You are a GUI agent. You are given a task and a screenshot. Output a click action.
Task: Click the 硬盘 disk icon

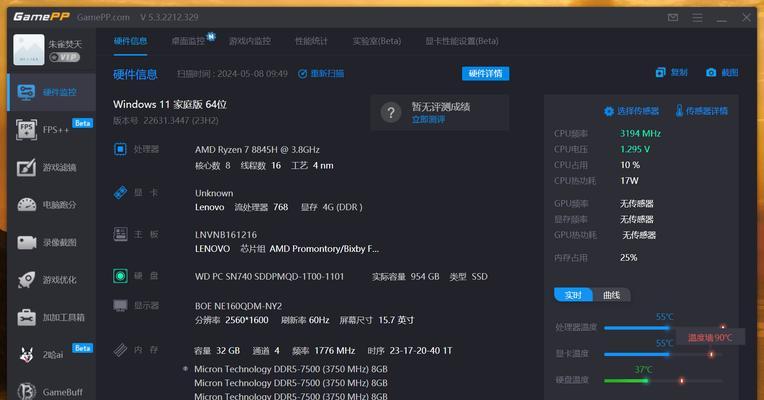(120, 276)
